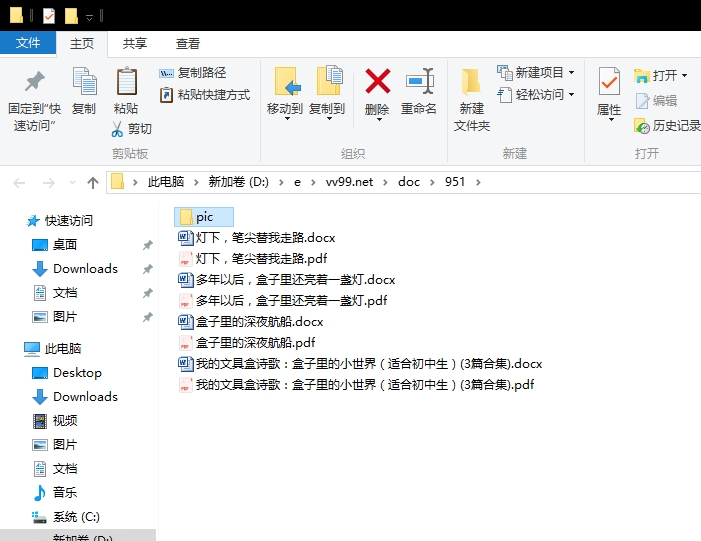The height and width of the screenshot is (541, 701).
Task: Open the recent locations dropdown arrow
Action: pyautogui.click(x=72, y=182)
